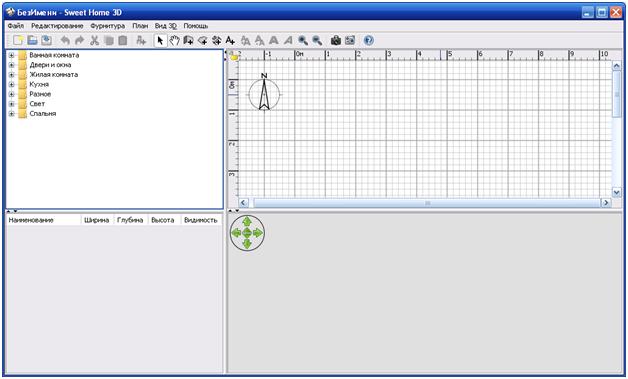
Task: Activate the hand pan tool
Action: click(174, 40)
